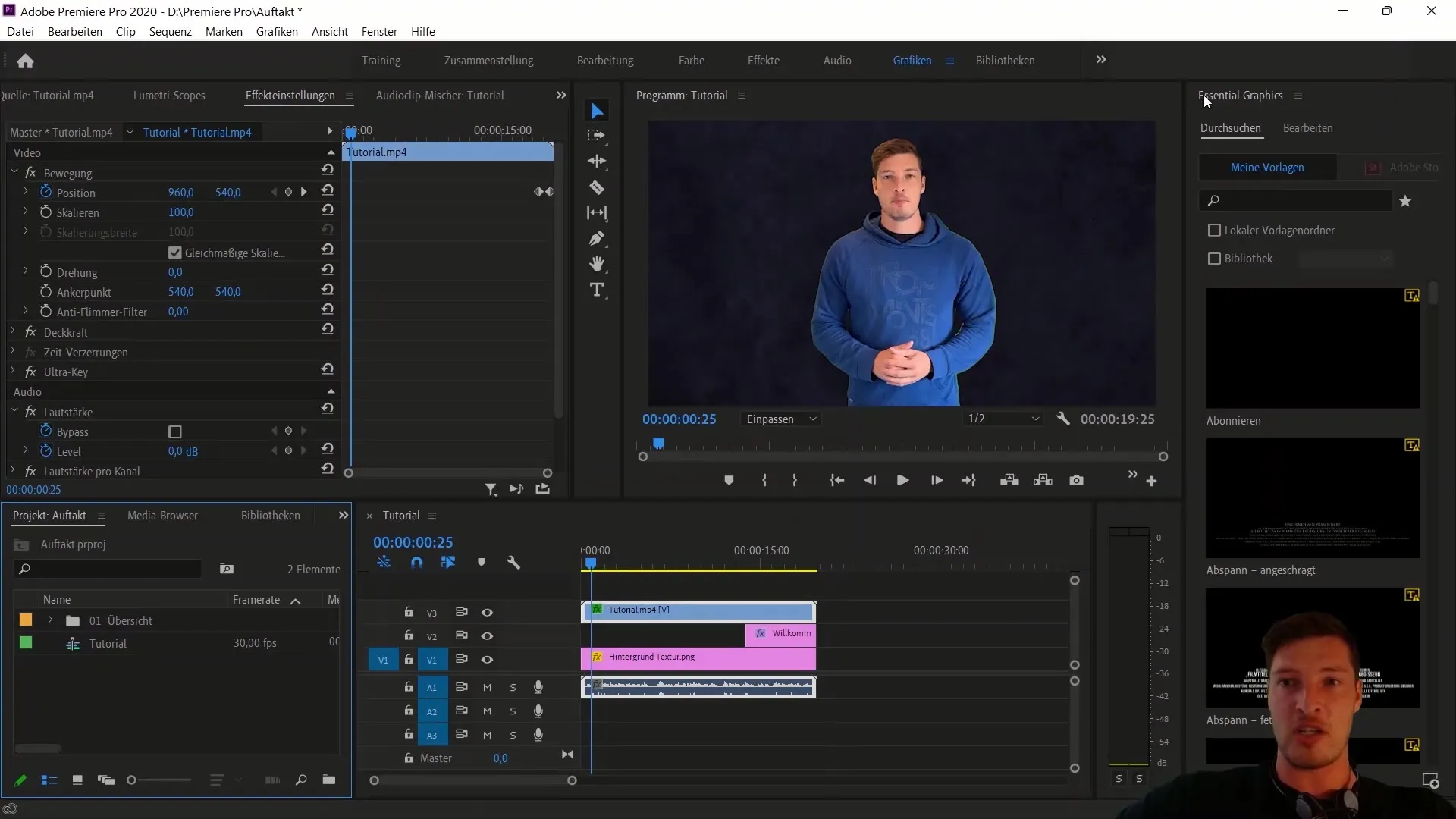Toggle Gleichmäßige Skalierung checkbox
Viewport: 1456px width, 819px height.
pyautogui.click(x=175, y=253)
